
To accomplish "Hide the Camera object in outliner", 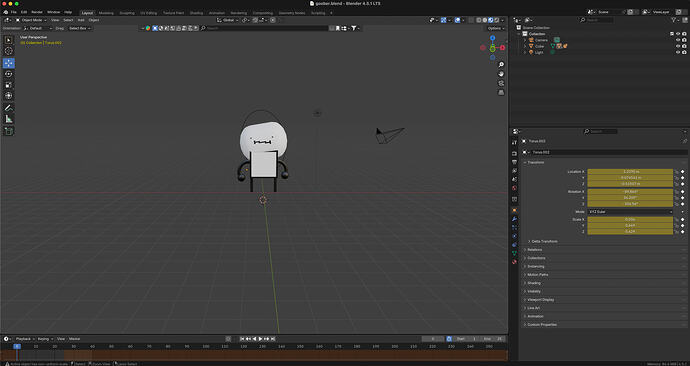I will point(678,40).
